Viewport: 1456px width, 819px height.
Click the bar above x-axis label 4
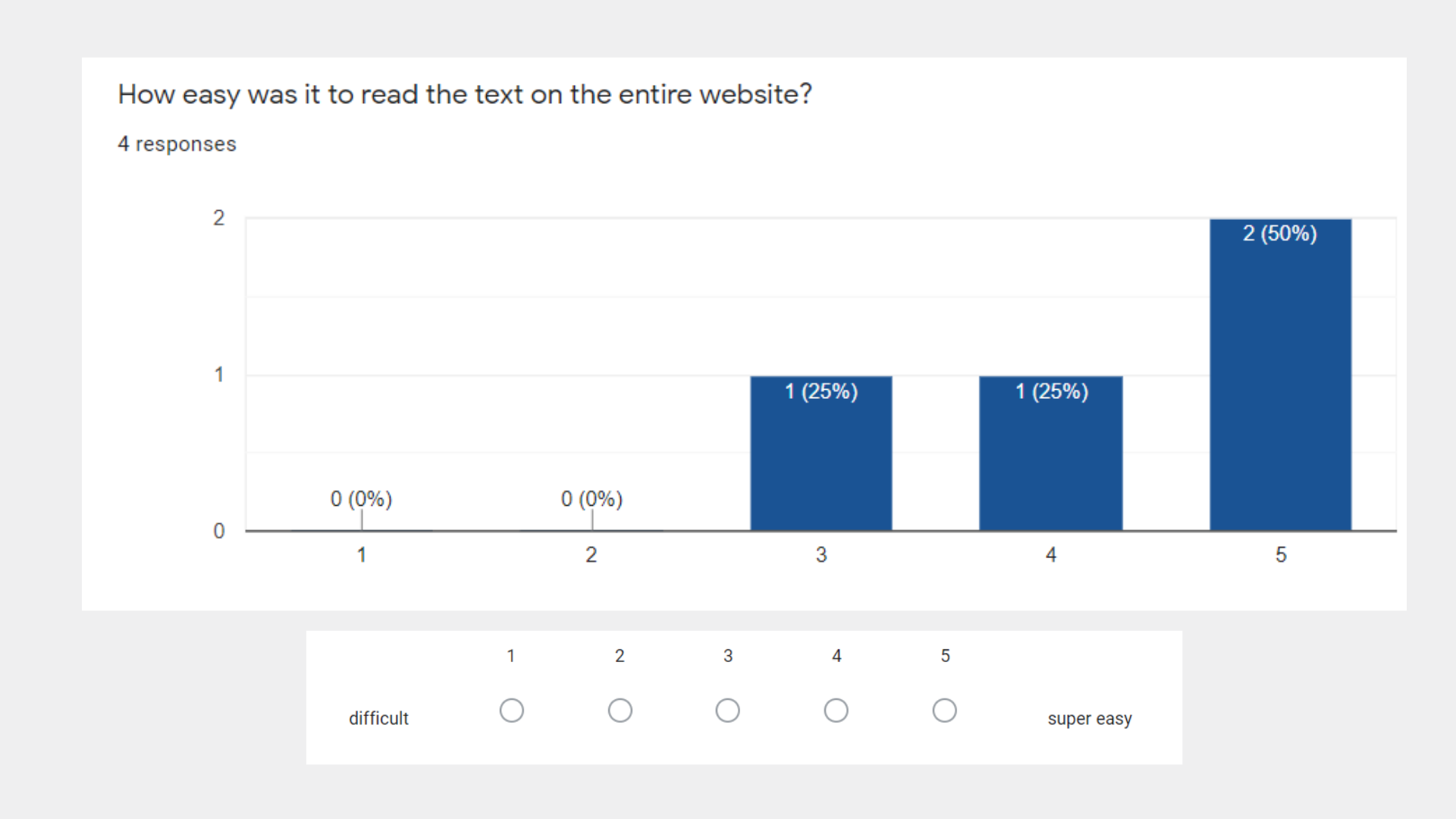1050,455
